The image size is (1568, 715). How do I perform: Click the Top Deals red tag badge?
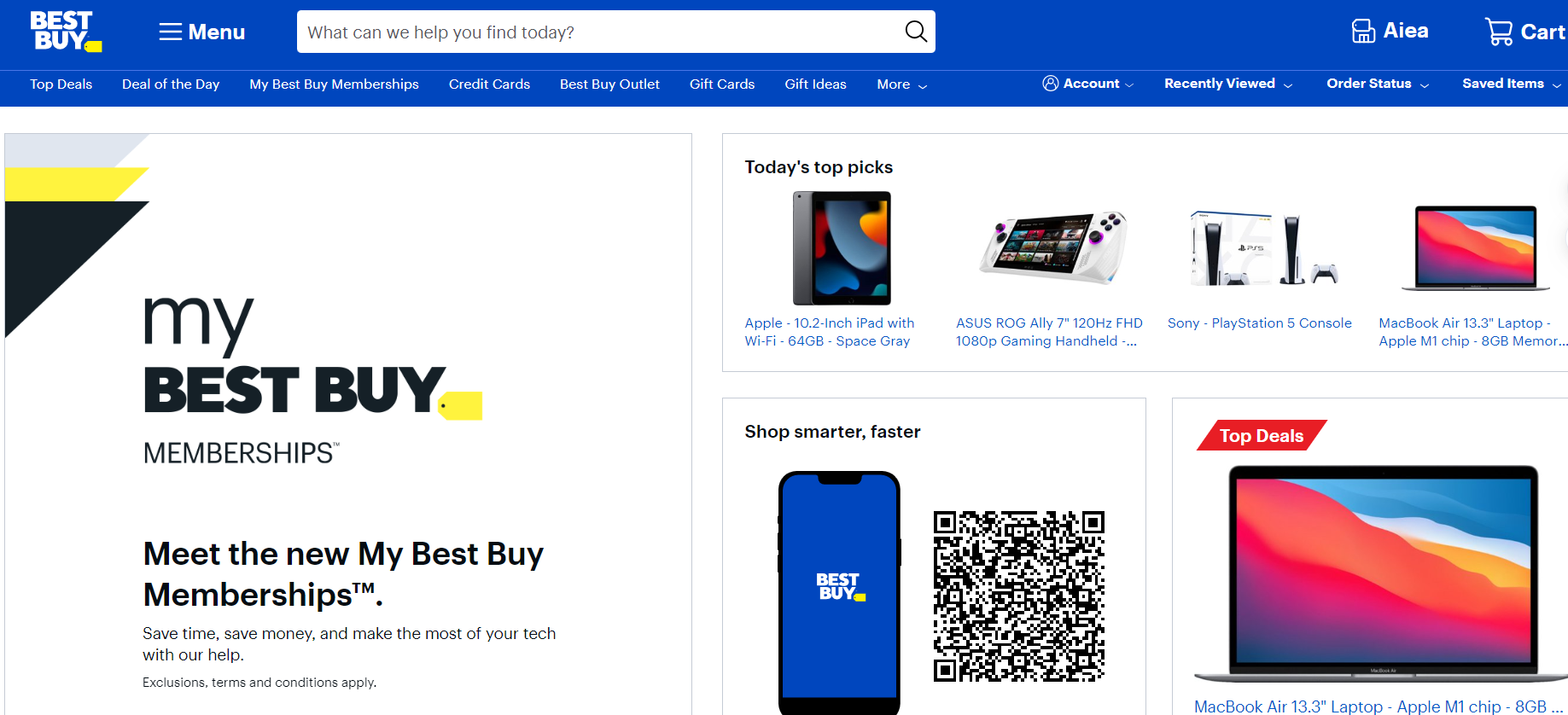pyautogui.click(x=1262, y=435)
